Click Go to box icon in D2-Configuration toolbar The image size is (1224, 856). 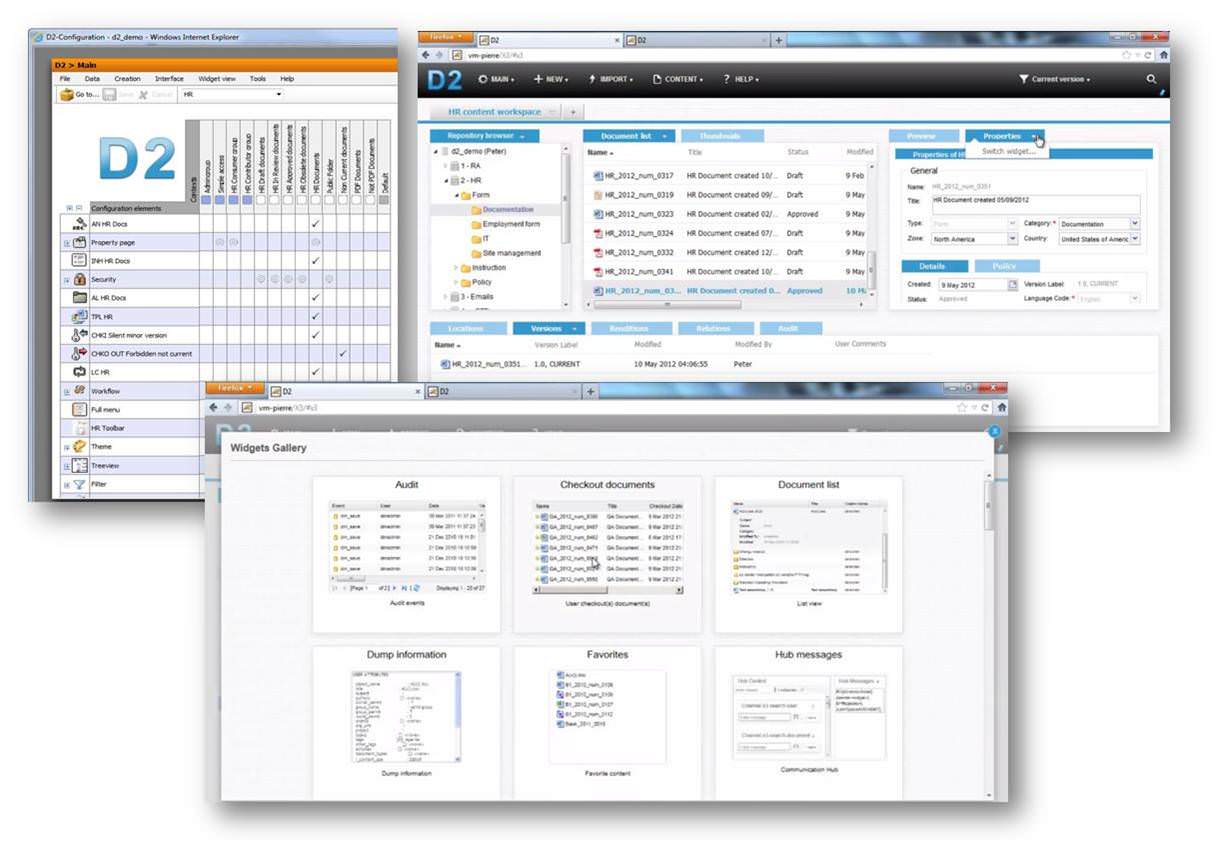coord(68,95)
